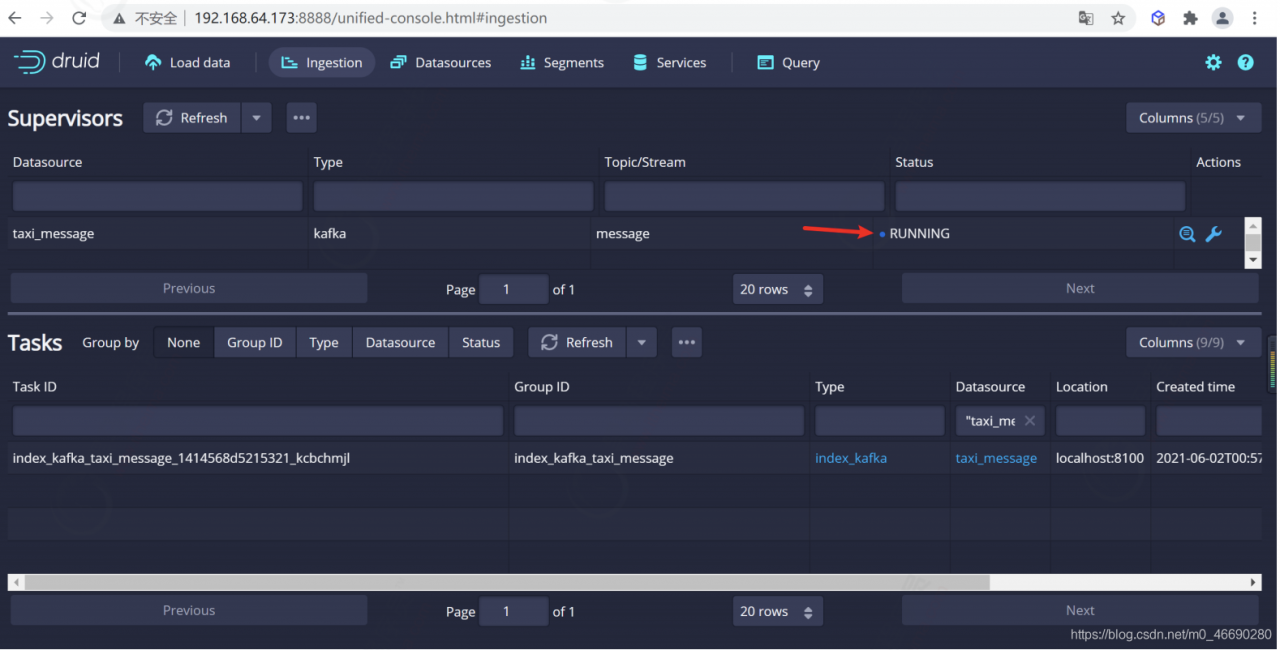Screen dimensions: 1280x650
Task: Open the taxi_message datasource link
Action: [x=996, y=458]
